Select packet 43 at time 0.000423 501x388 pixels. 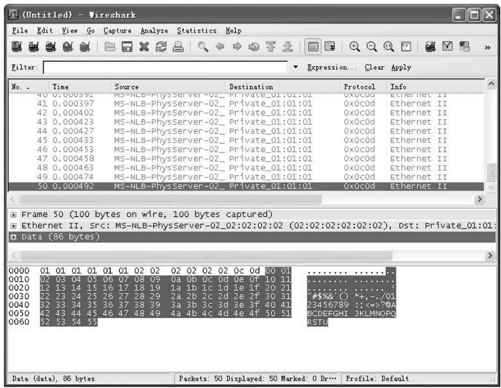[x=247, y=122]
